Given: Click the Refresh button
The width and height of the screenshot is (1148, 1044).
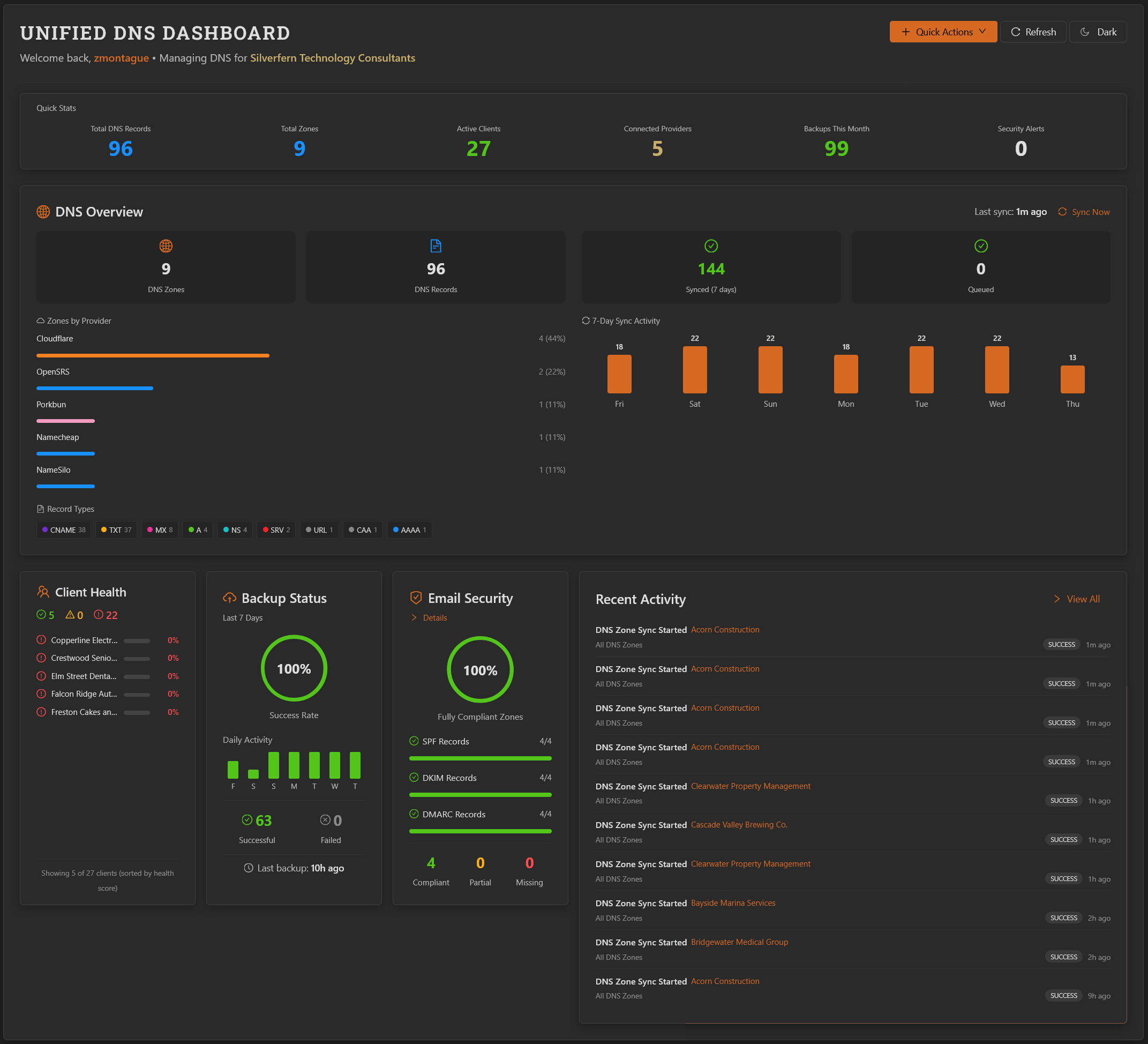Looking at the screenshot, I should click(1032, 32).
